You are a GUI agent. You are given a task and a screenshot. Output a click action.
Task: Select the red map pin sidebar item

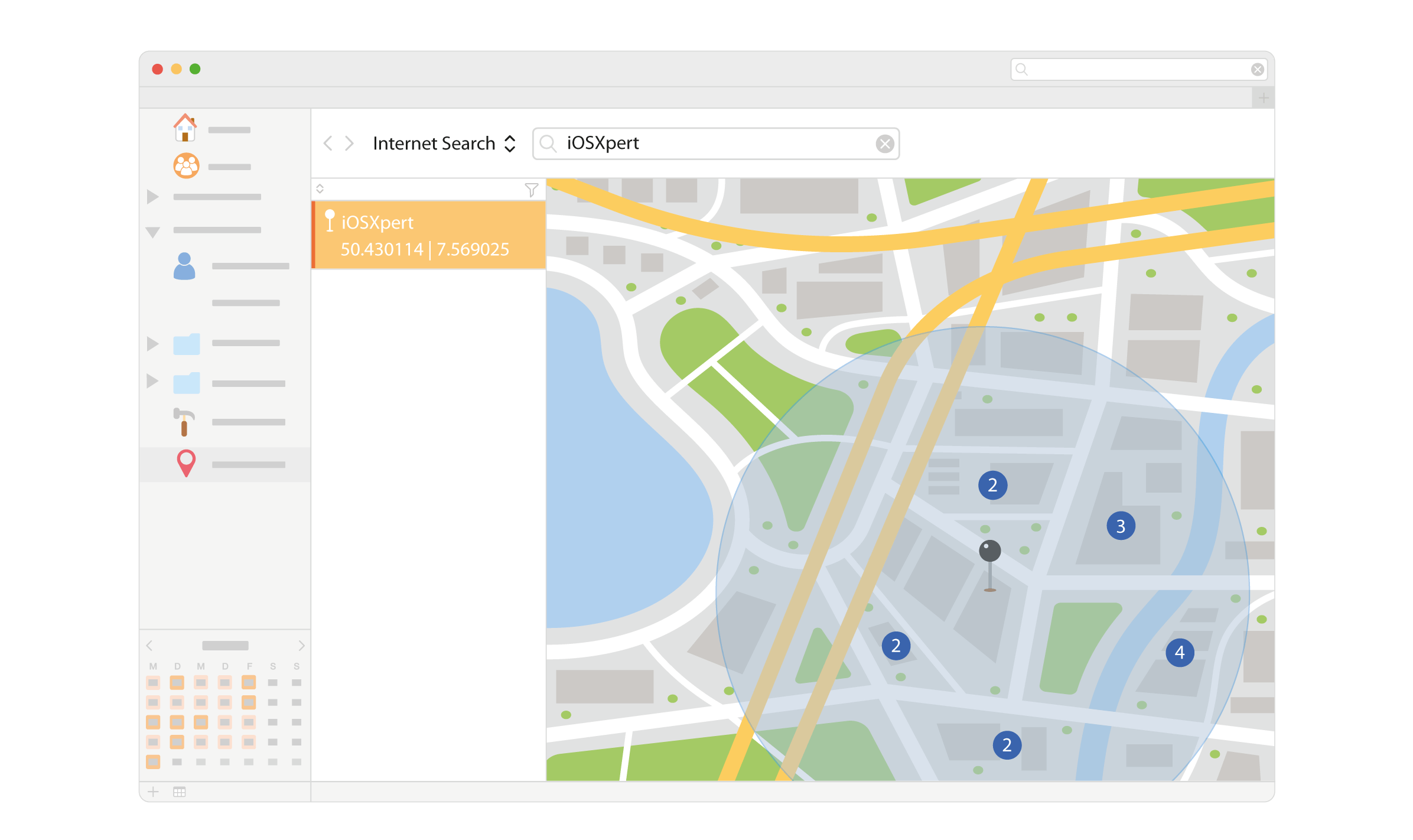tap(186, 463)
